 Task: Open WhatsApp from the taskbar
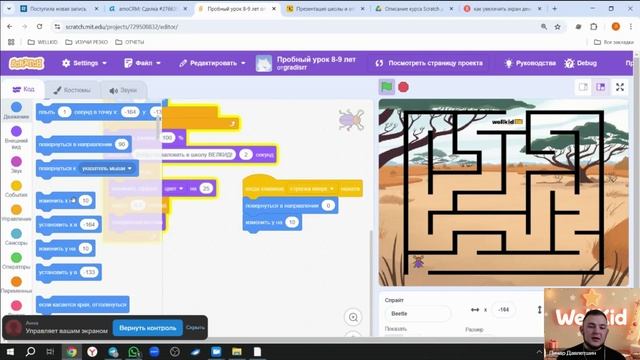[x=133, y=351]
